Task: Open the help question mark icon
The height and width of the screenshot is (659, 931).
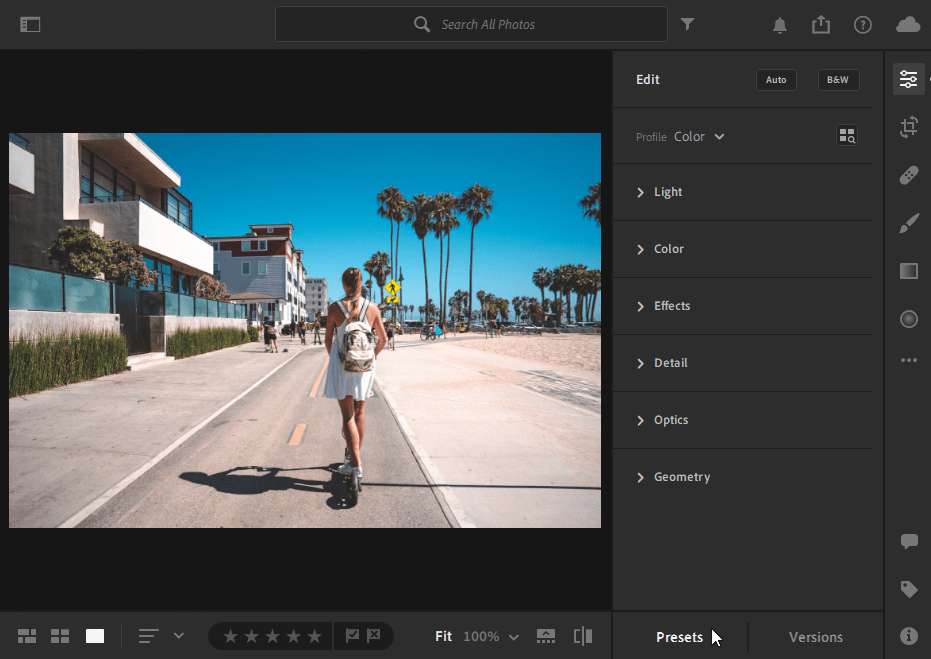Action: click(x=862, y=25)
